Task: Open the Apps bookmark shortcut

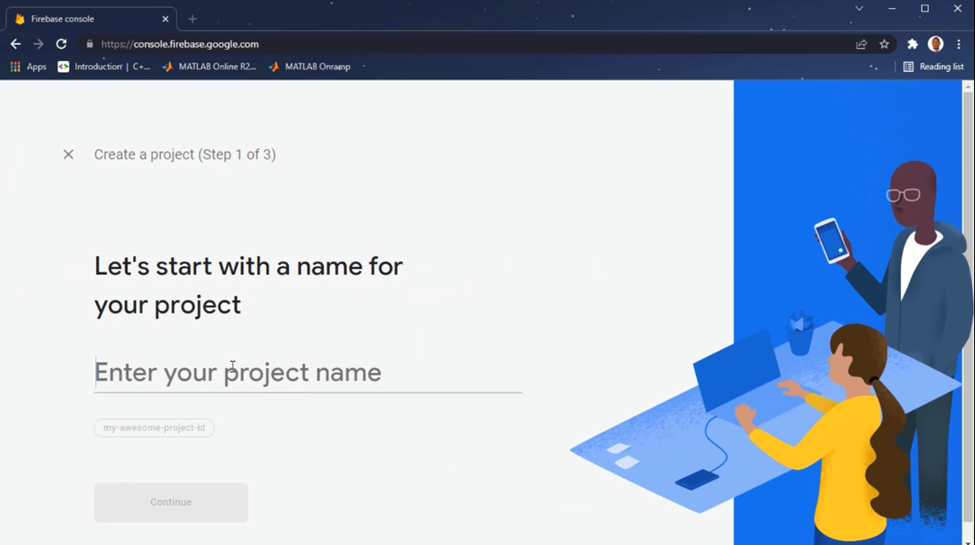Action: point(29,67)
